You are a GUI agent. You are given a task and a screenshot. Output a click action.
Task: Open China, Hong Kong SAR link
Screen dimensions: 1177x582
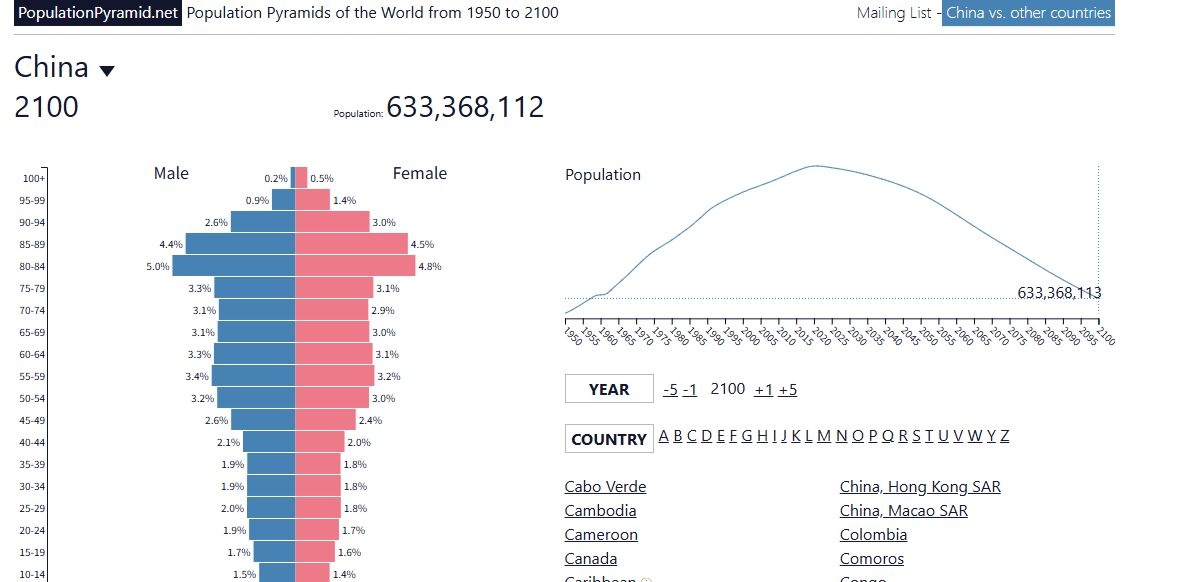[920, 487]
